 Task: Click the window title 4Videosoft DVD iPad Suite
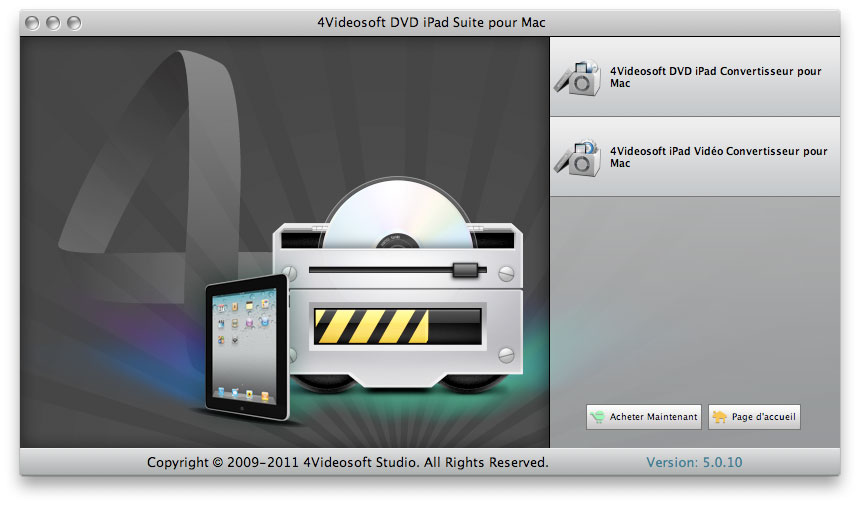click(430, 22)
